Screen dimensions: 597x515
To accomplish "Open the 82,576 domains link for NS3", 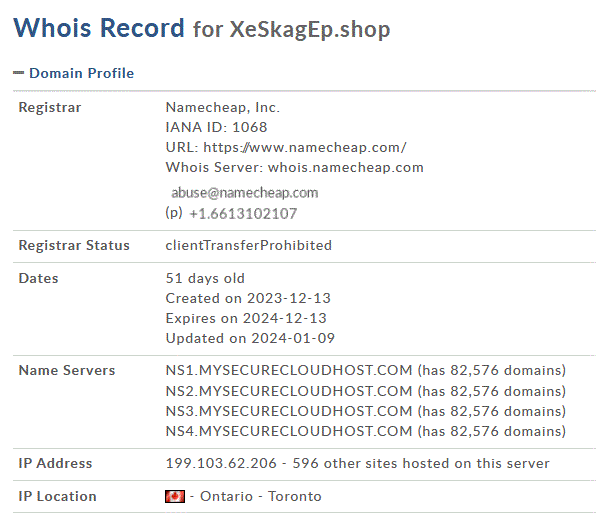I will (492, 411).
